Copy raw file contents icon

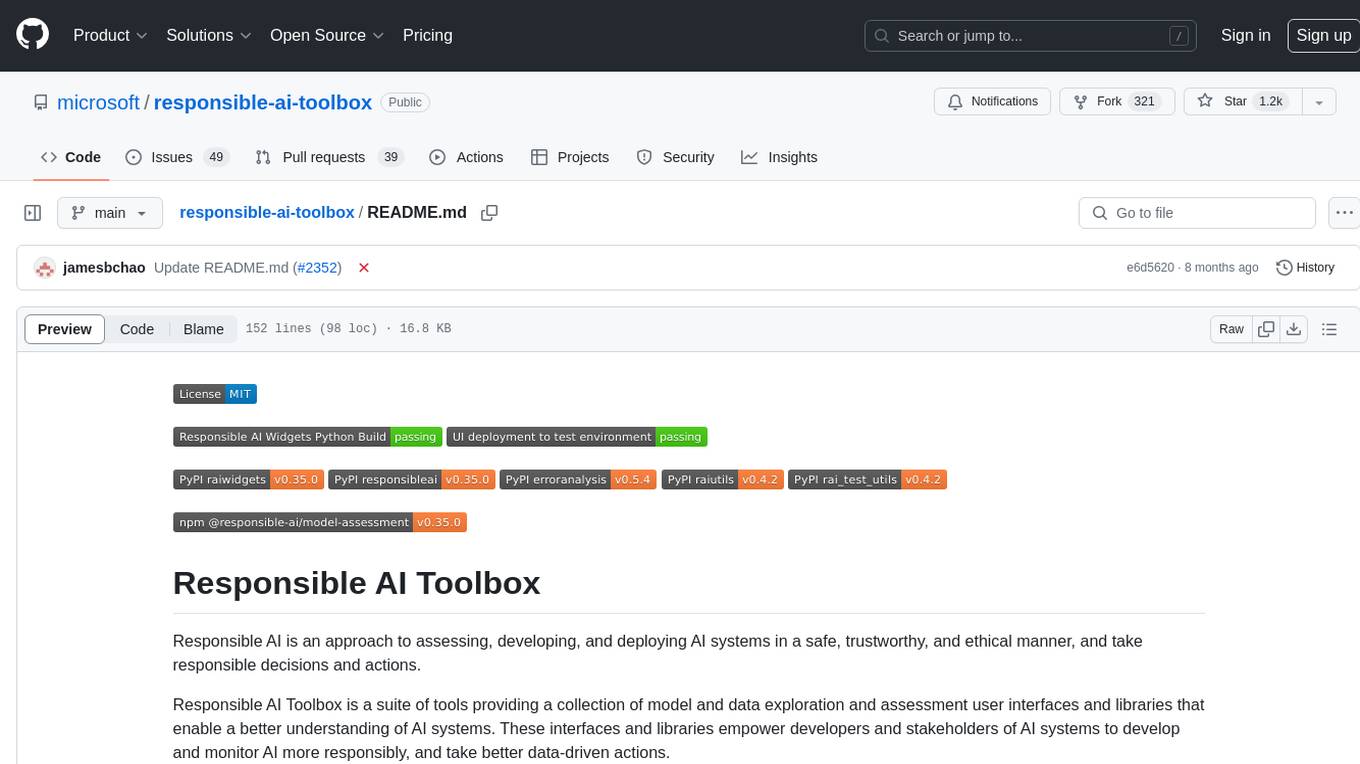point(1266,329)
